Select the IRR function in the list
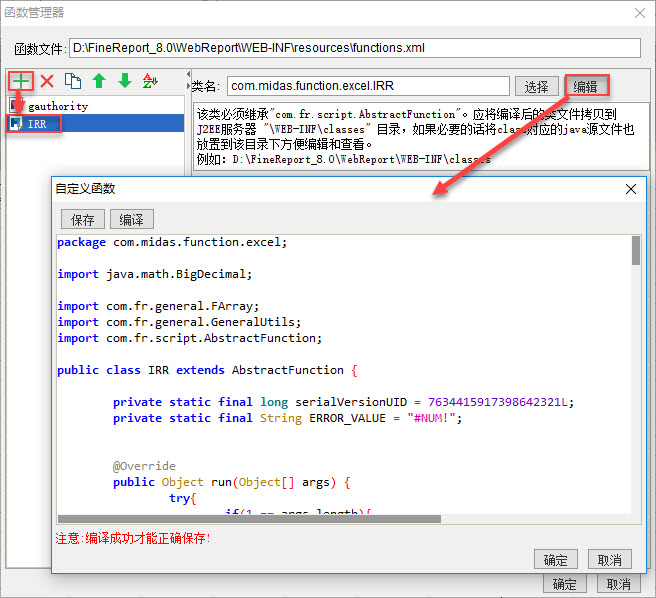This screenshot has width=656, height=598. pos(96,124)
